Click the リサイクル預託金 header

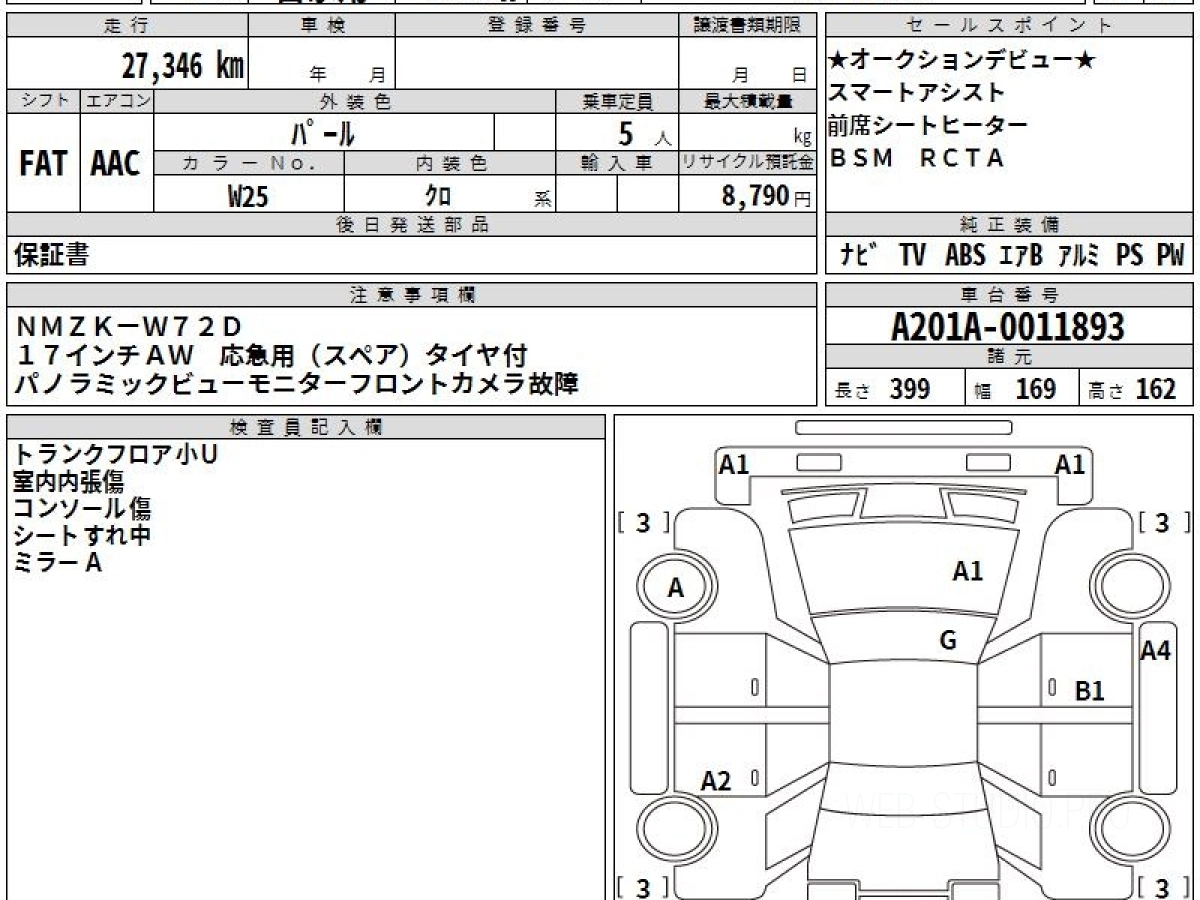click(747, 163)
